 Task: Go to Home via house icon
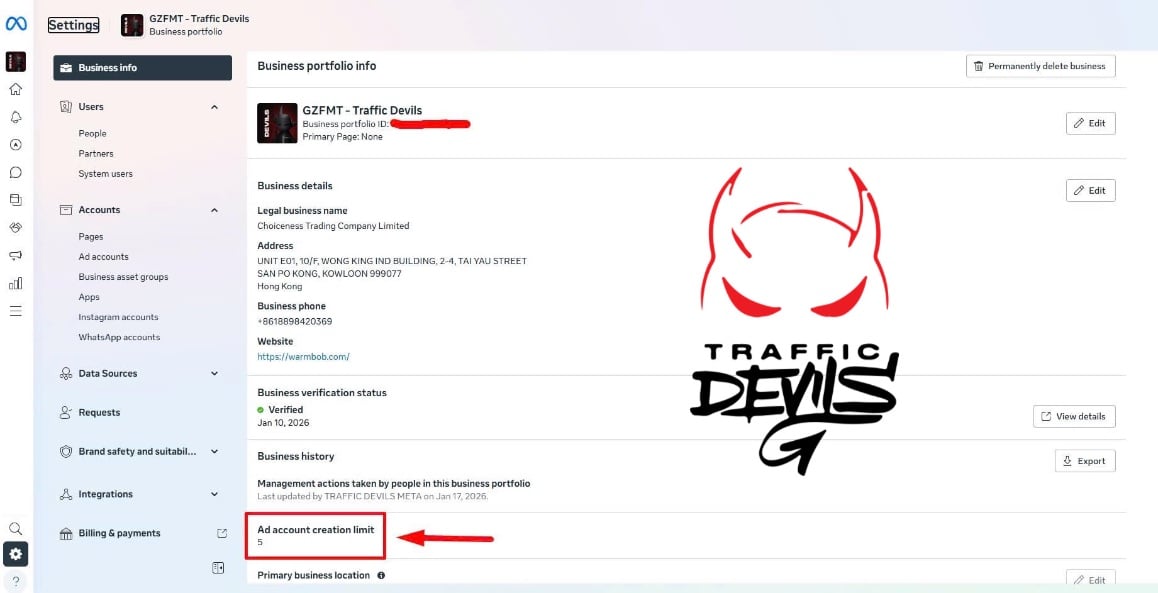click(16, 89)
